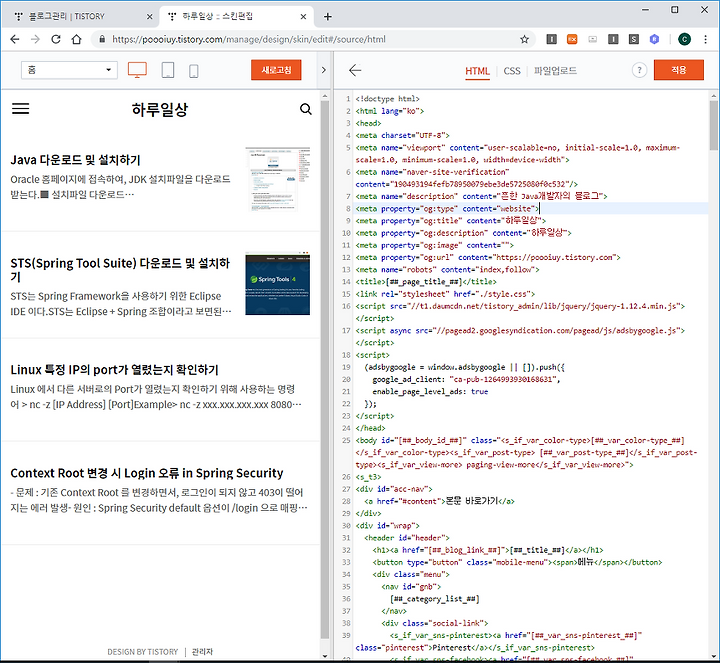Select the 하루일상 스킨편집 browser tab
This screenshot has width=720, height=663.
coord(236,17)
